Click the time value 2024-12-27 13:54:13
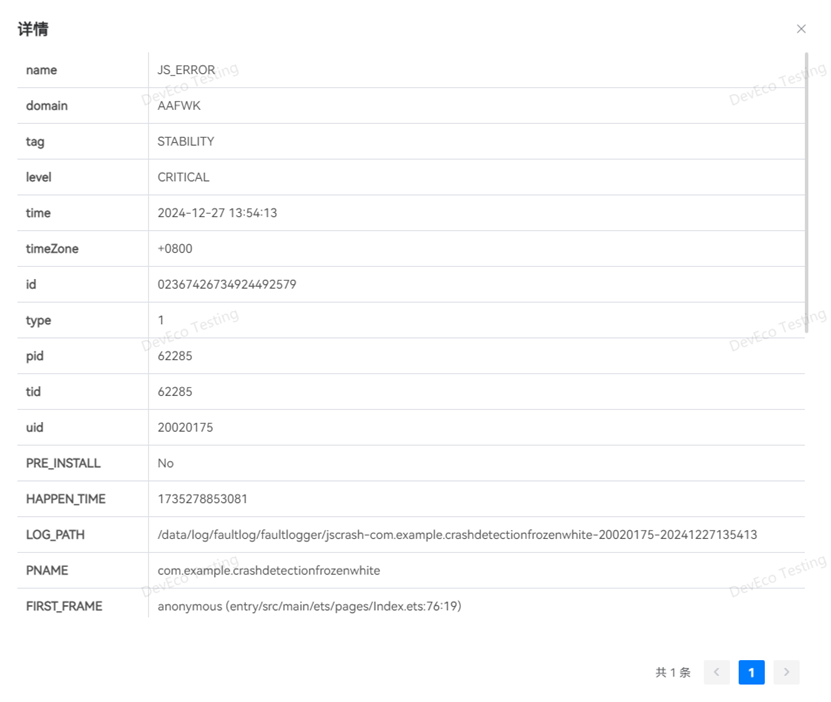The image size is (831, 702). pyautogui.click(x=217, y=213)
